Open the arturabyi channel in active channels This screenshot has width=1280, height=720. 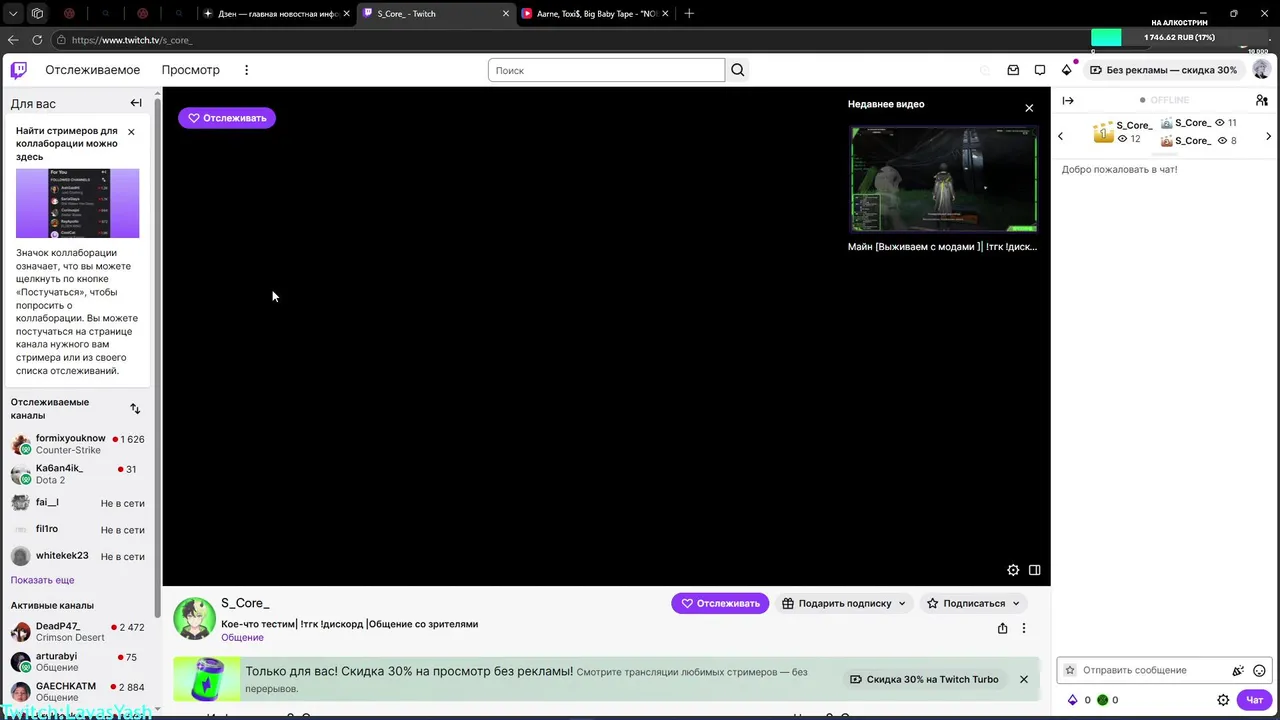78,662
